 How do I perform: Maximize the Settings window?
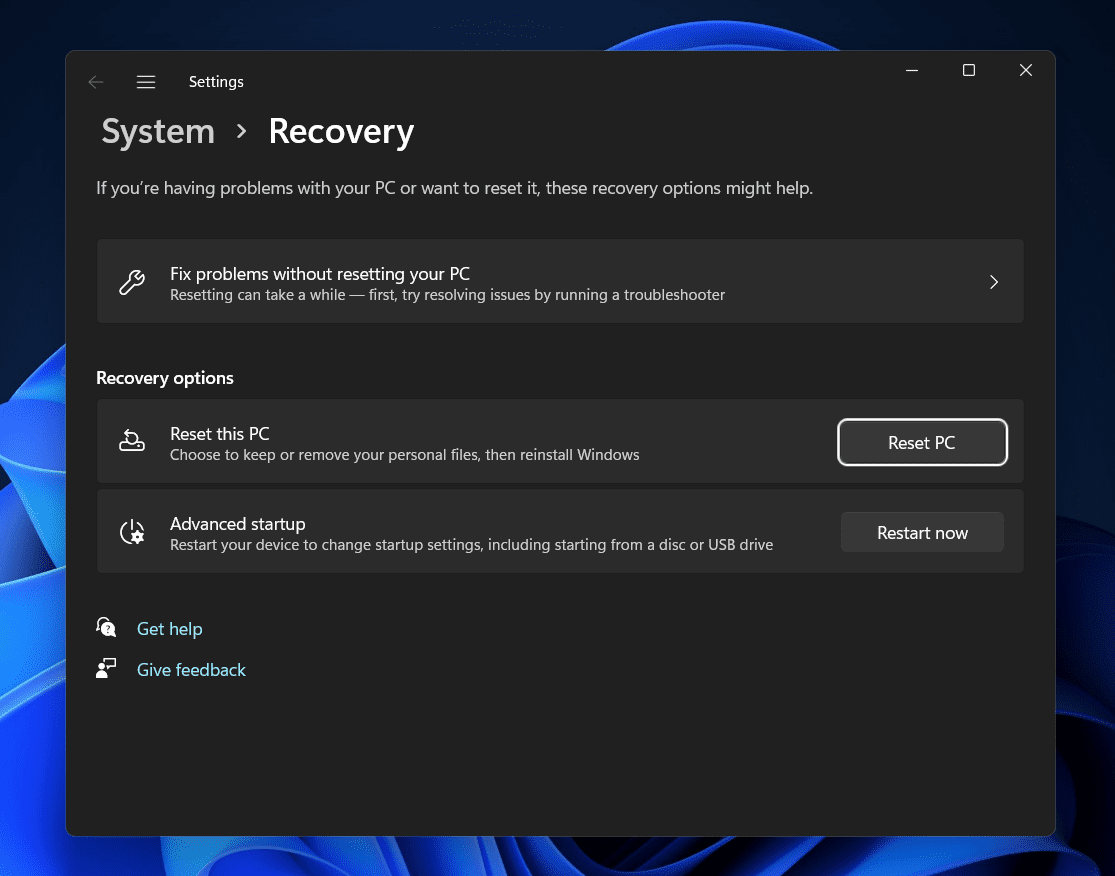968,70
